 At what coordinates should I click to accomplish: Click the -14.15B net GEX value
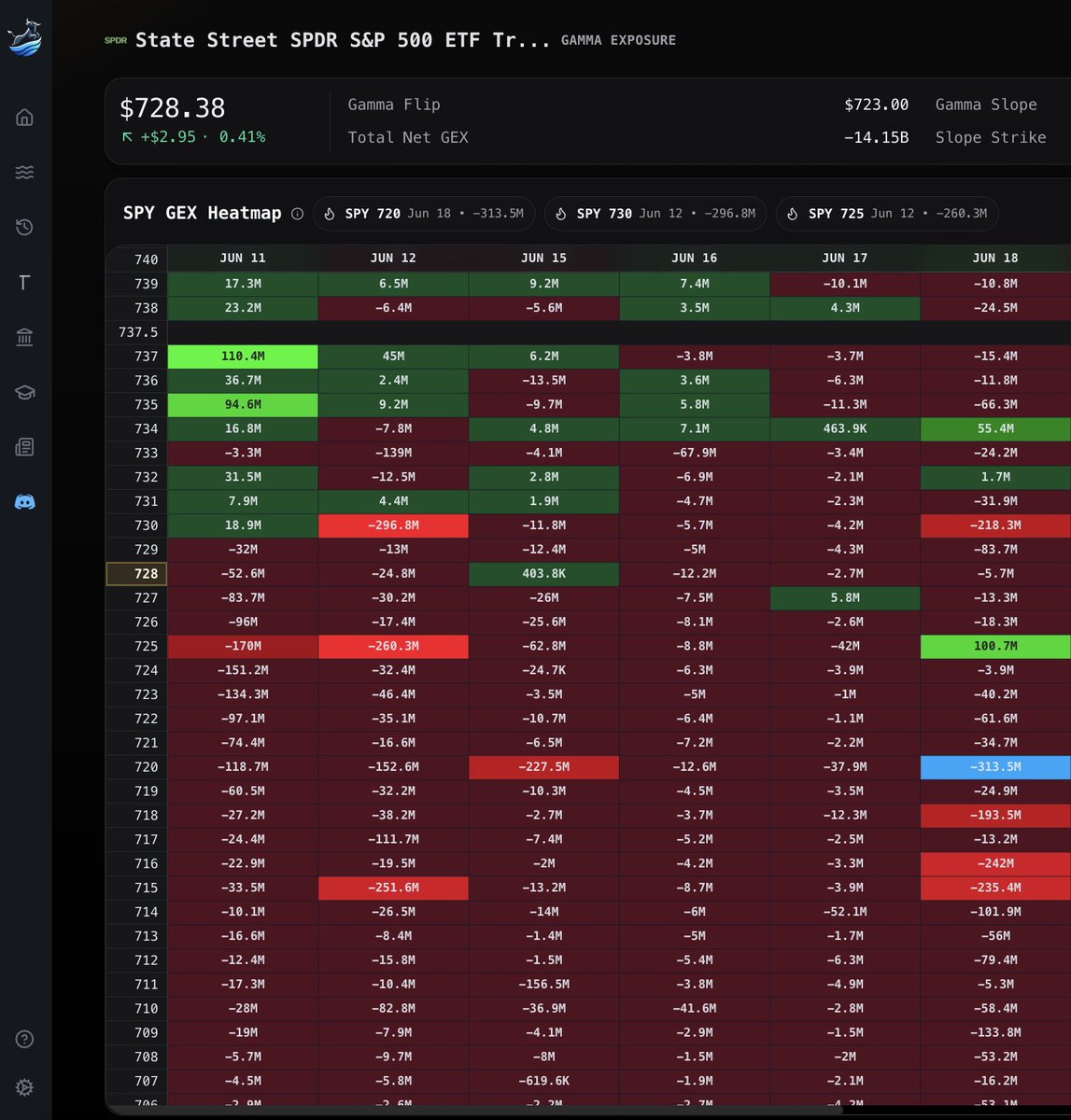(876, 137)
